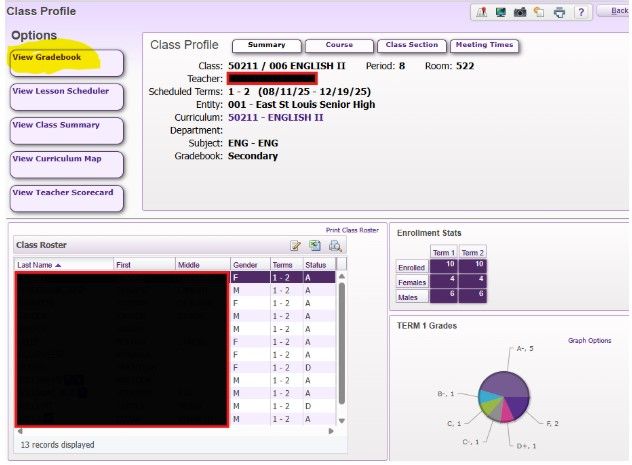Open Graph Options link
Viewport: 632px width, 465px height.
[x=589, y=341]
